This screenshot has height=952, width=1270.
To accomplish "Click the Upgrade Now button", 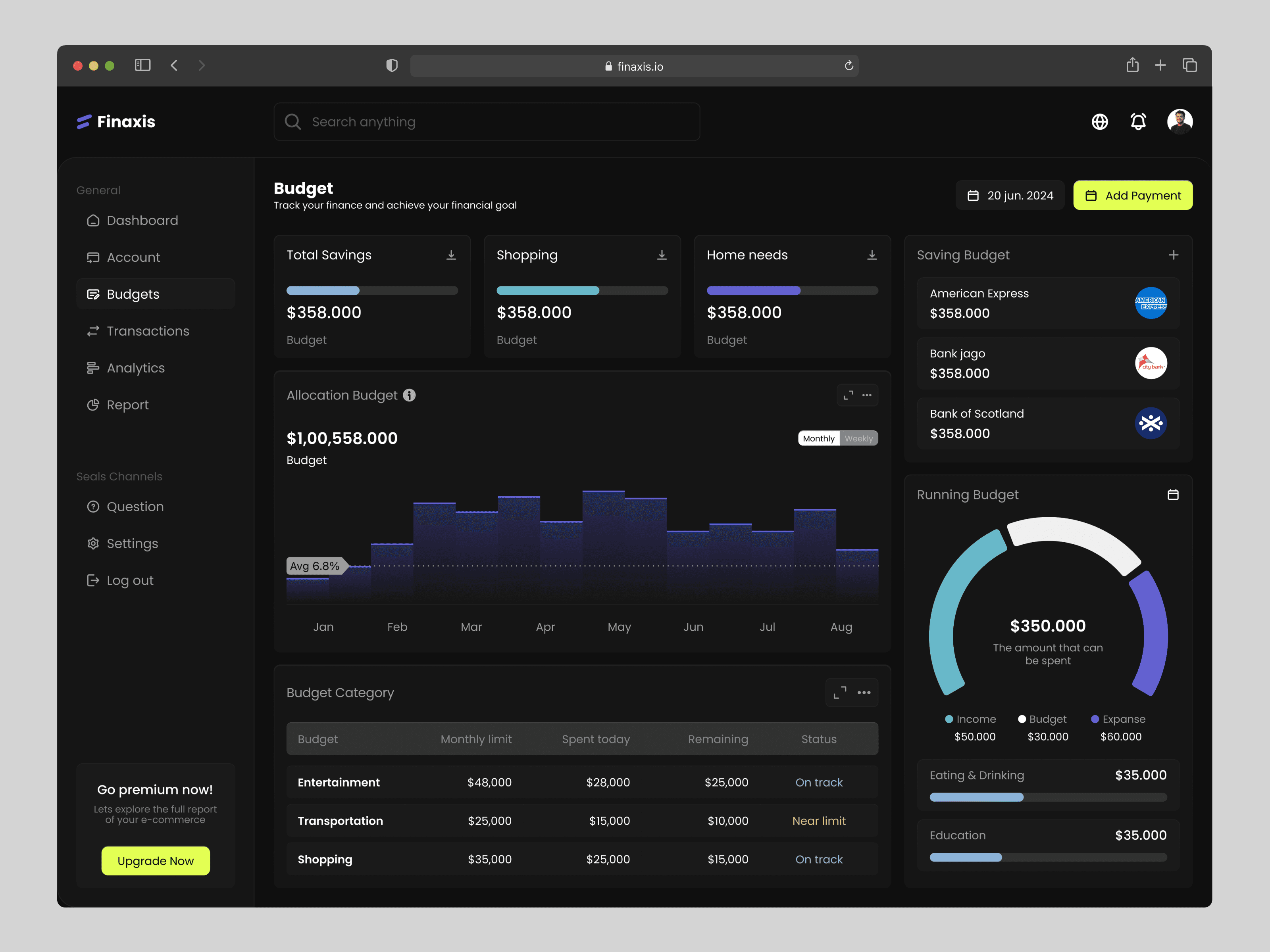I will tap(156, 861).
